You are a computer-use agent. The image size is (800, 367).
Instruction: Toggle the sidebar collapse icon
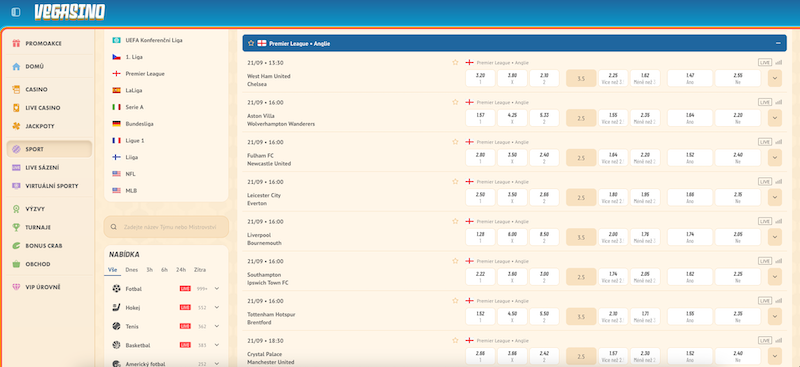point(16,12)
